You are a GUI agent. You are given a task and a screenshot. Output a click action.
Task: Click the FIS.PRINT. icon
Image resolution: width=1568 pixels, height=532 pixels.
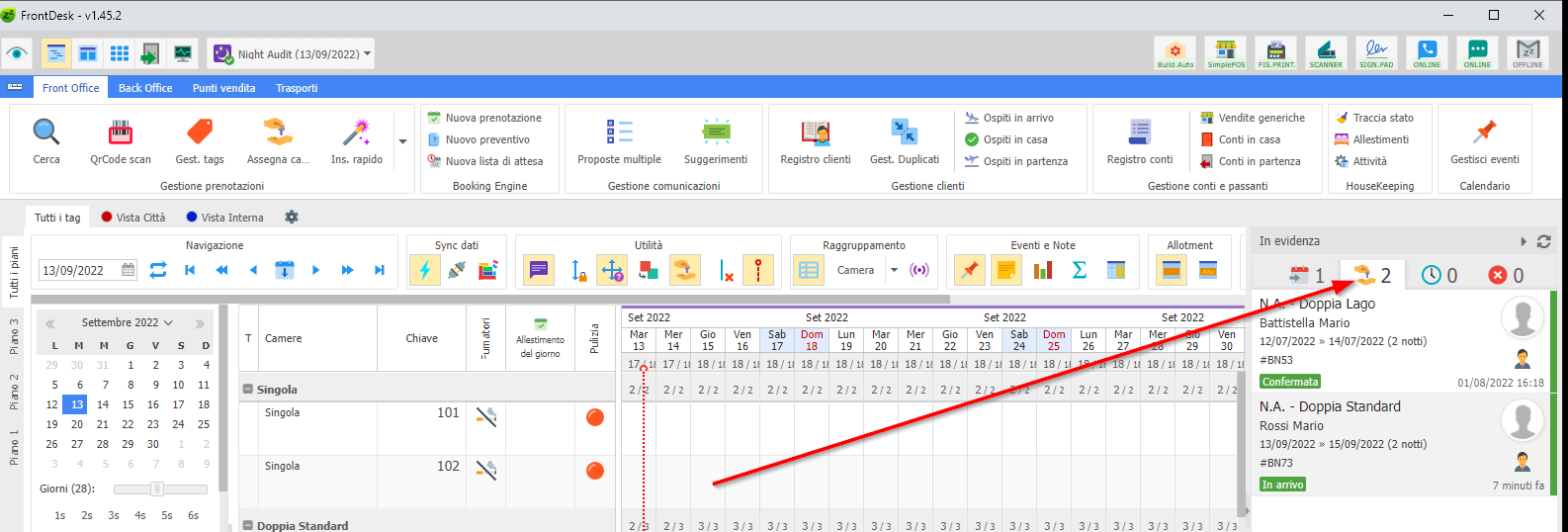click(x=1276, y=53)
